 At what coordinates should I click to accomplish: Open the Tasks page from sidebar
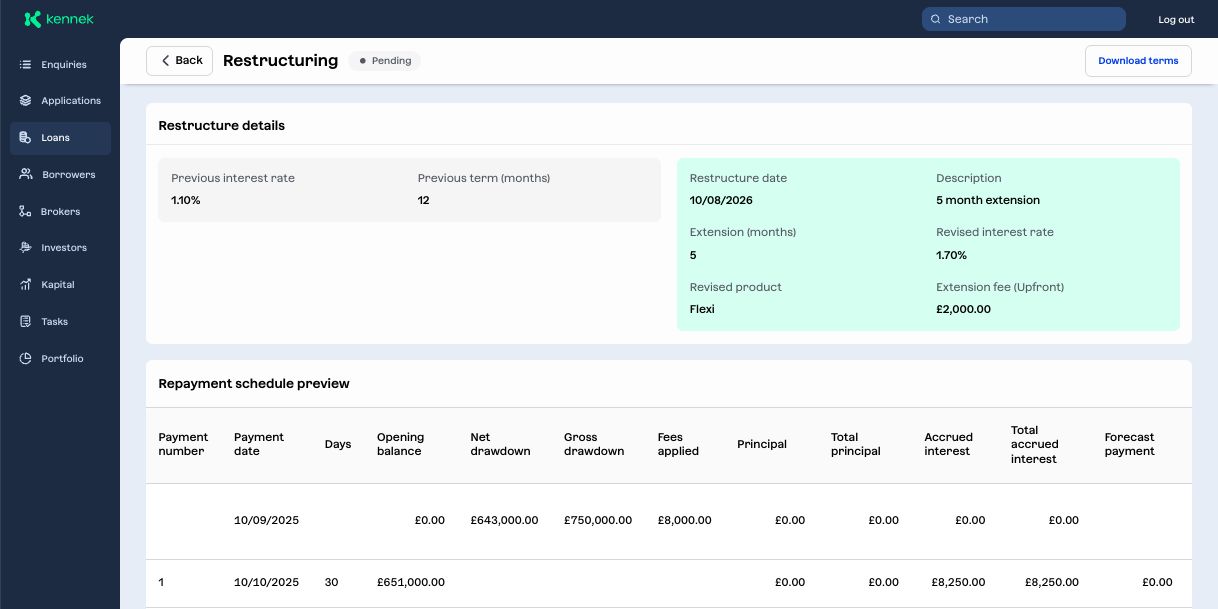coord(55,322)
